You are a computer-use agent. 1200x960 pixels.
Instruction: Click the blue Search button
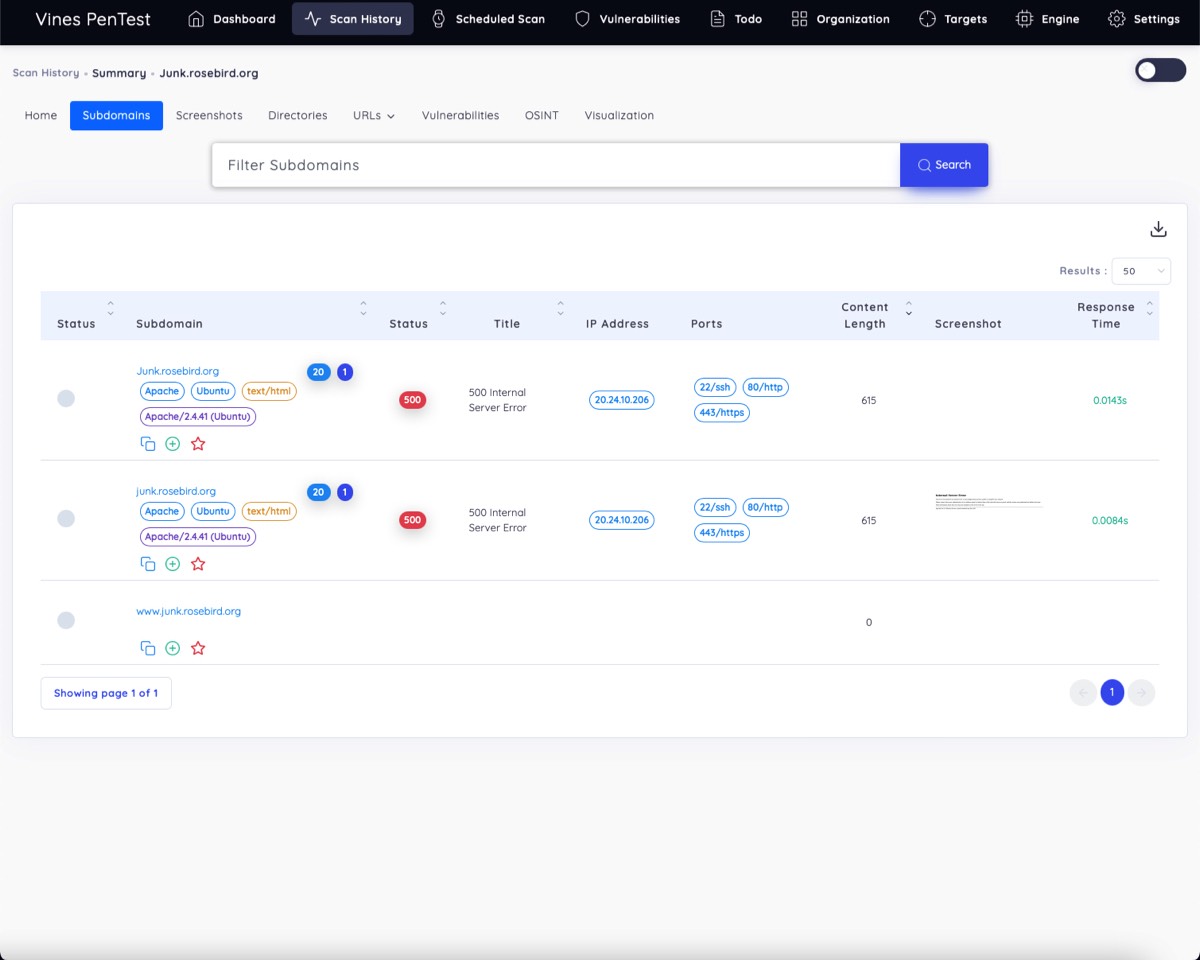944,165
